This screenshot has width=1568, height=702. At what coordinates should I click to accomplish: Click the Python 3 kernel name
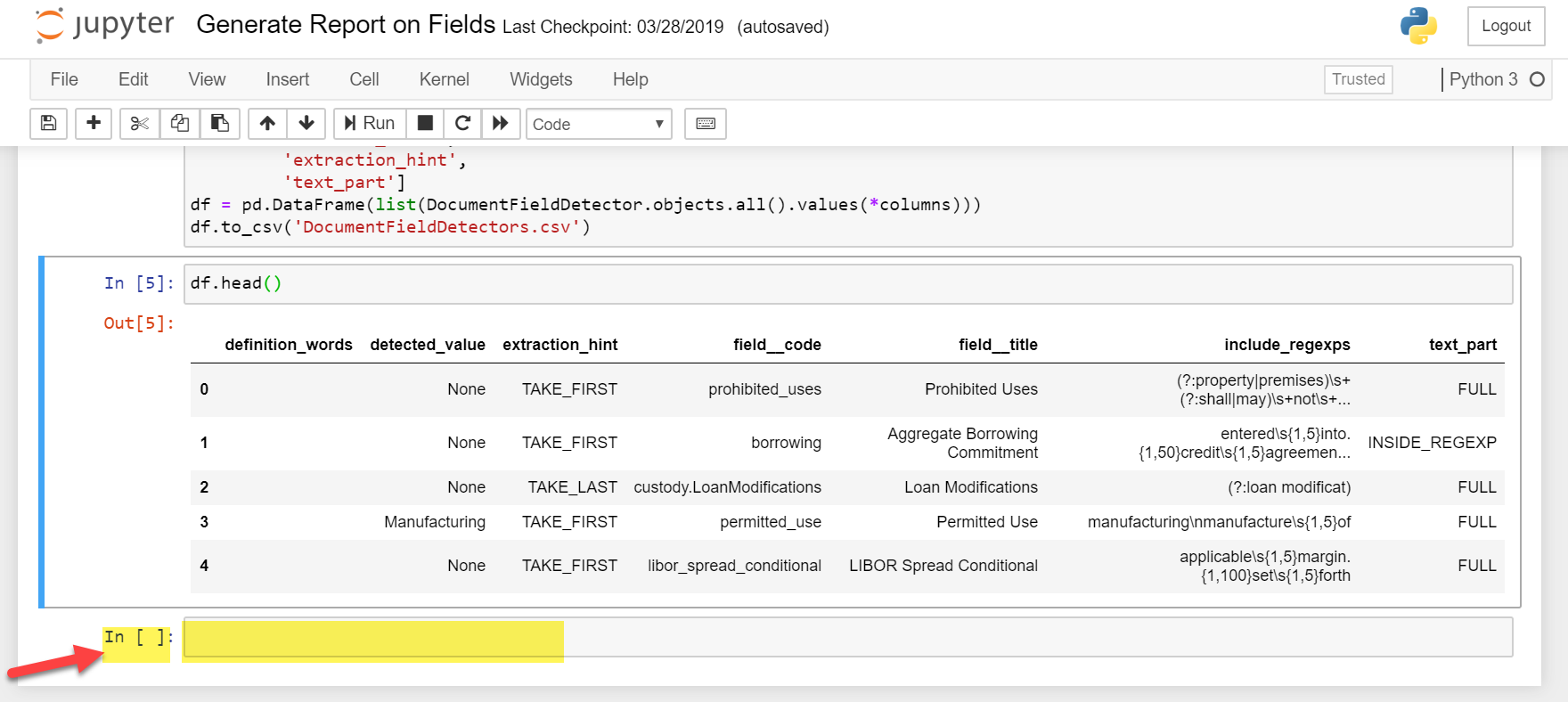click(1483, 79)
